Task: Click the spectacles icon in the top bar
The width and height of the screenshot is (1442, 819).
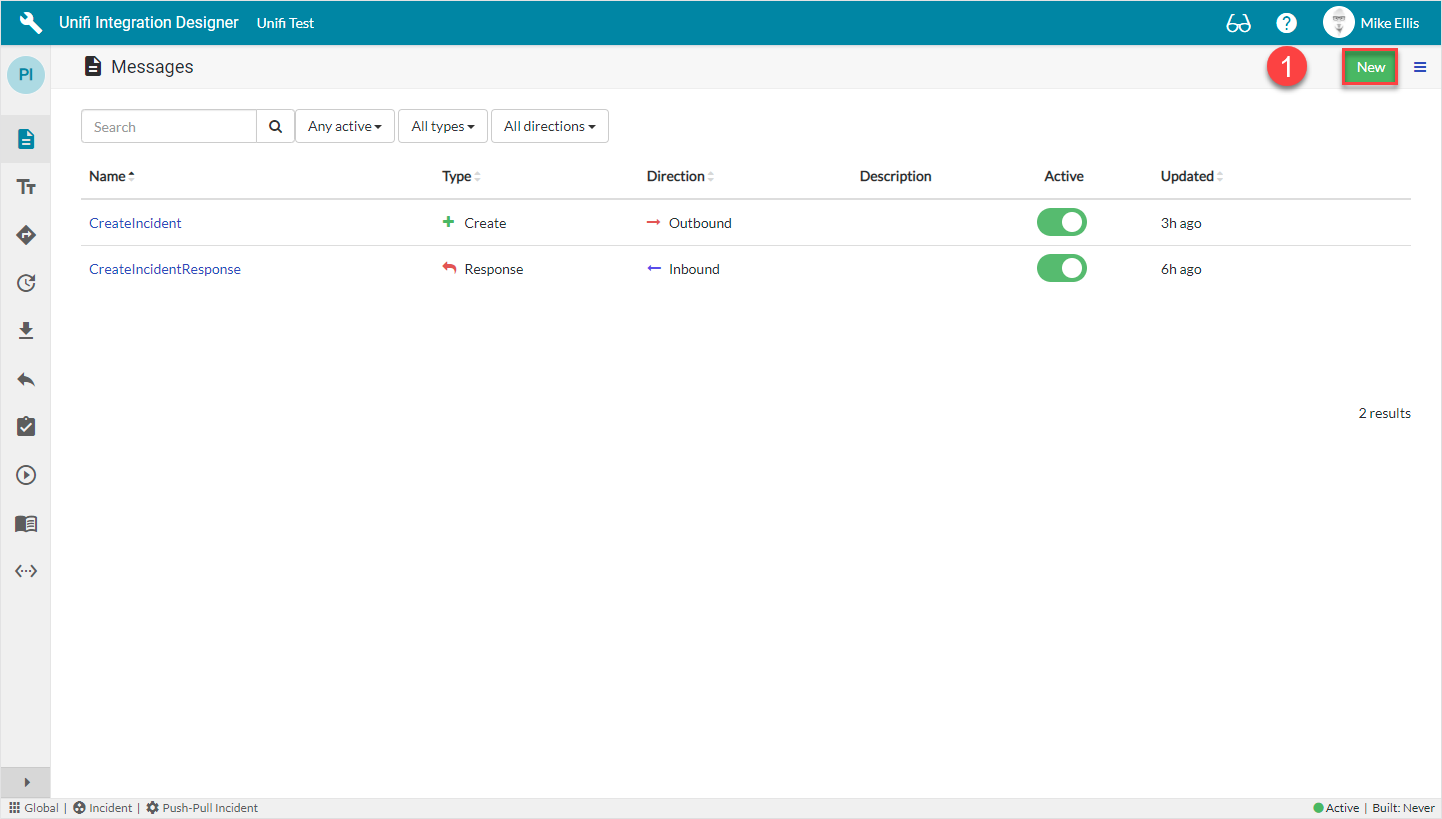Action: 1238,22
